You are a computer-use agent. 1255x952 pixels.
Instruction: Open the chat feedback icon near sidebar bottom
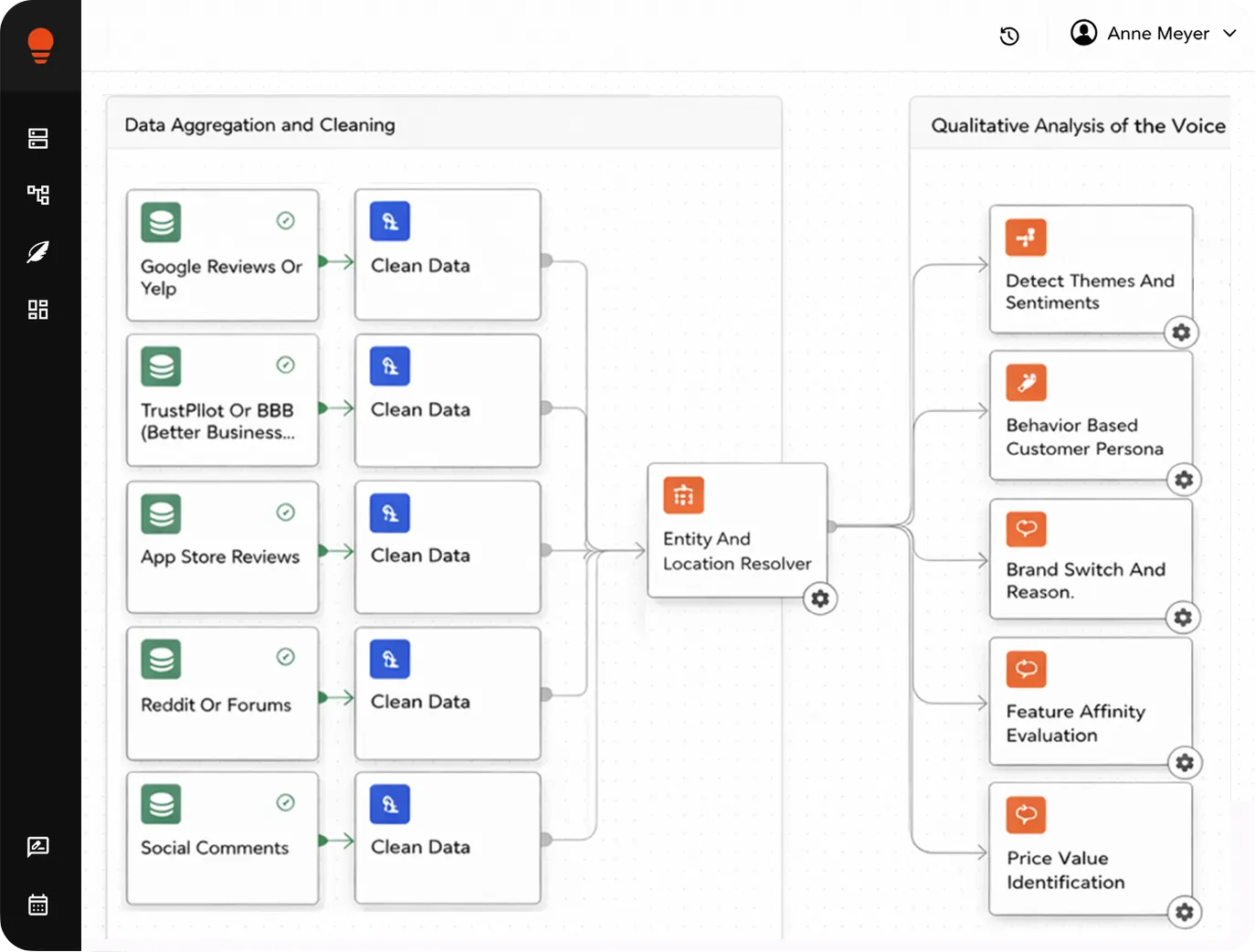tap(37, 847)
